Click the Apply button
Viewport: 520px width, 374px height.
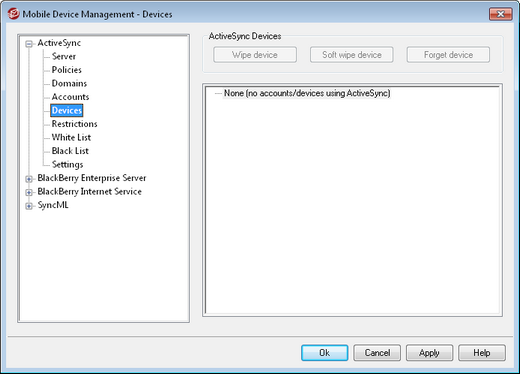[429, 353]
